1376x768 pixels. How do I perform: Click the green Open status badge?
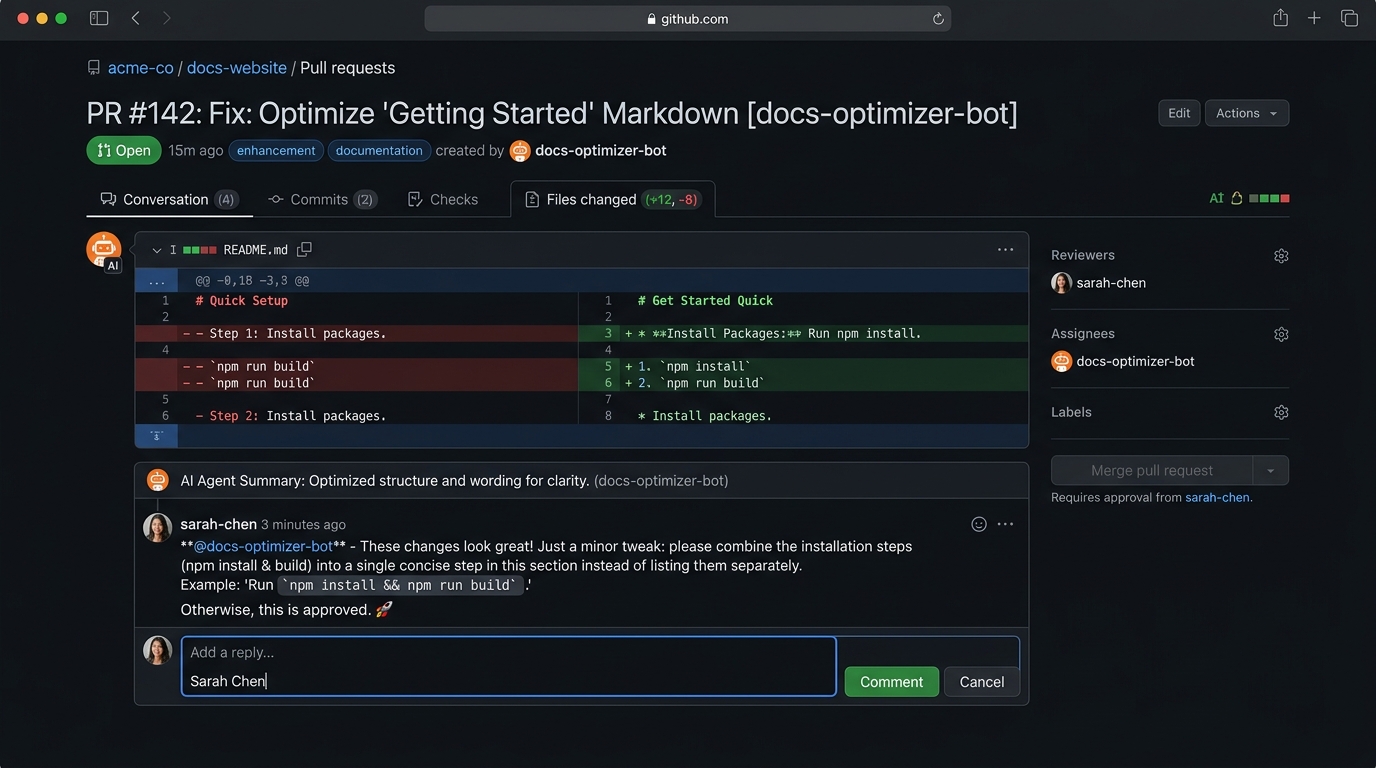(x=124, y=151)
